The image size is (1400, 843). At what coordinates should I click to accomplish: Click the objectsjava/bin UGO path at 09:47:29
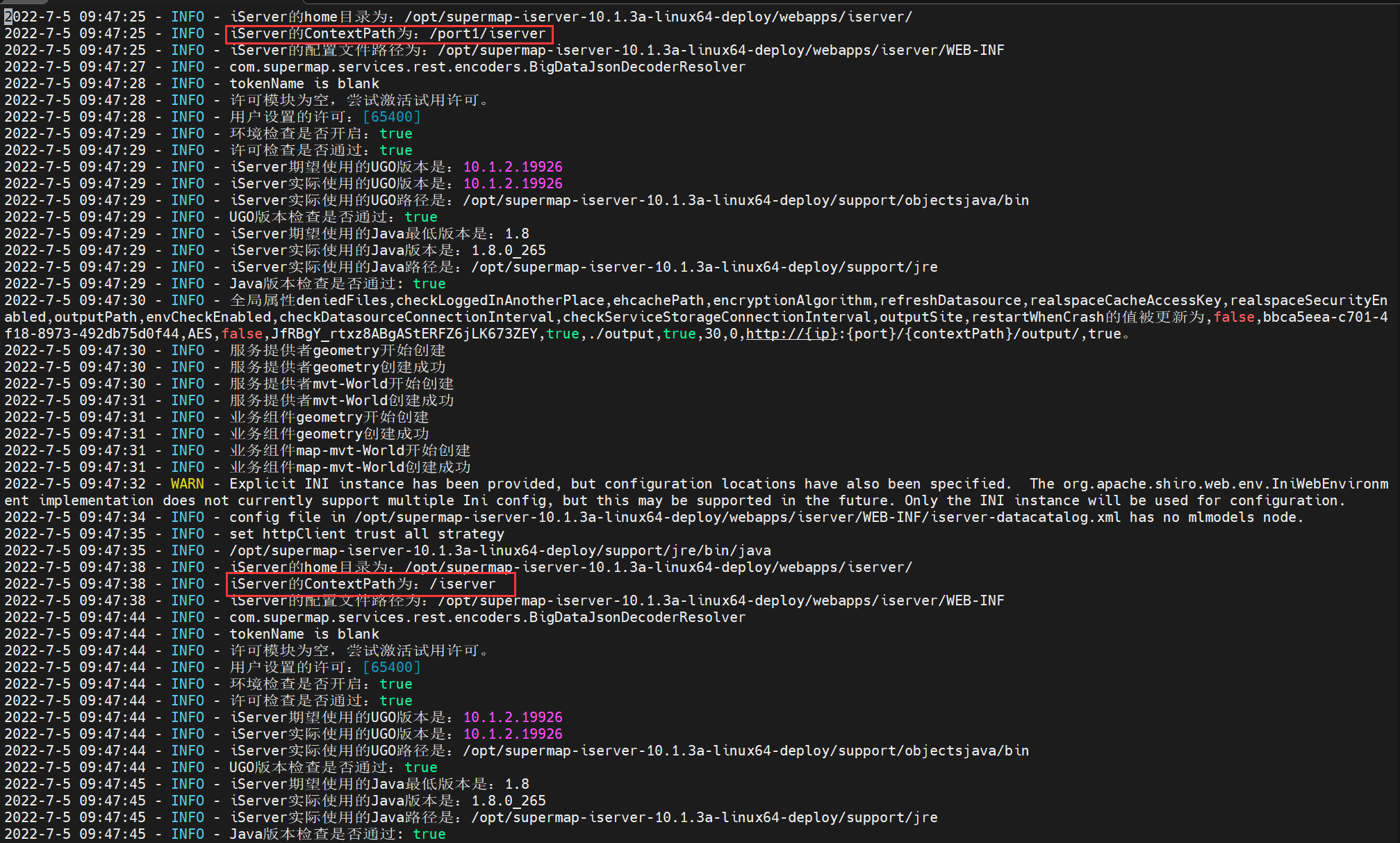click(x=746, y=200)
